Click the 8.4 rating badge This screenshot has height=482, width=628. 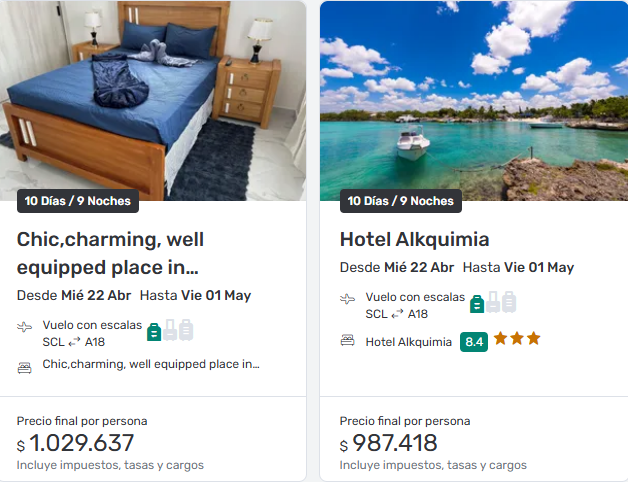[x=474, y=342]
